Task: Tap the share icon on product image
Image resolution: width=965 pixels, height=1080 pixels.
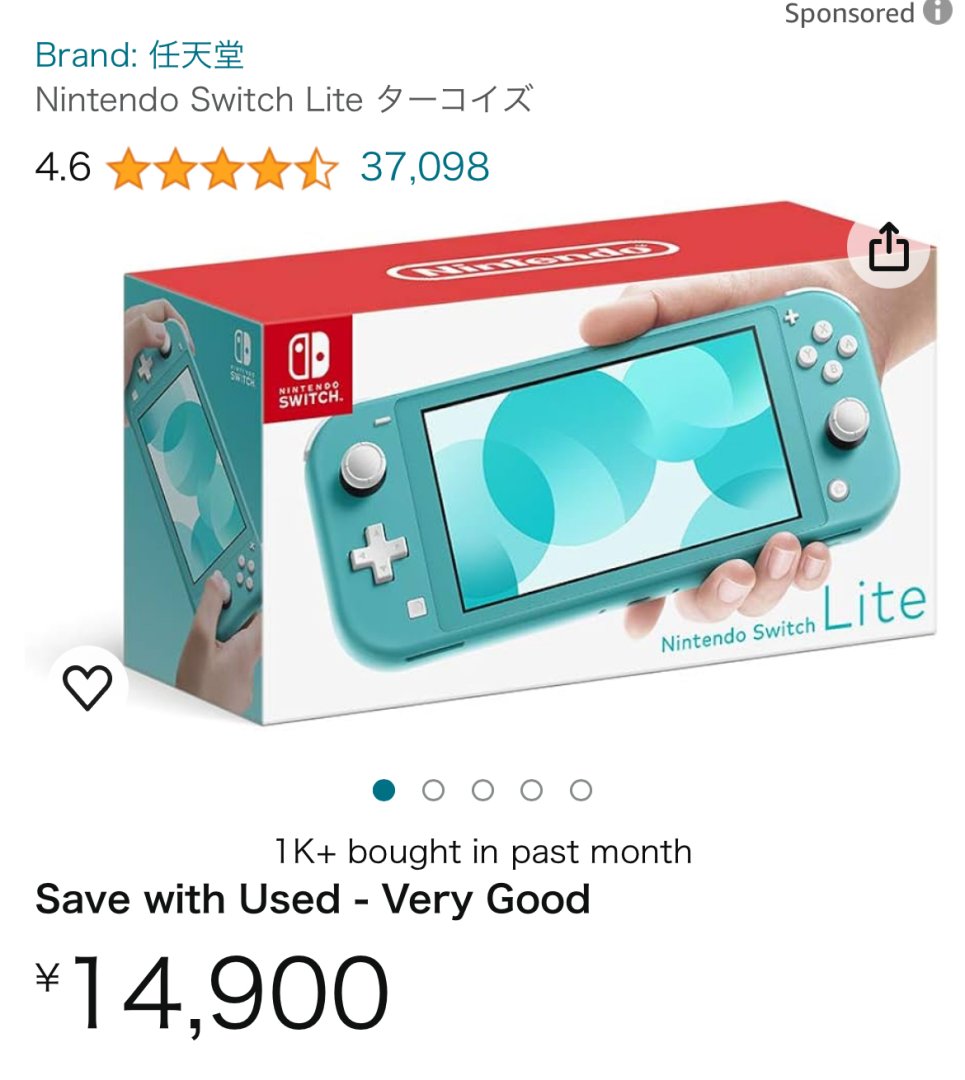Action: coord(888,247)
